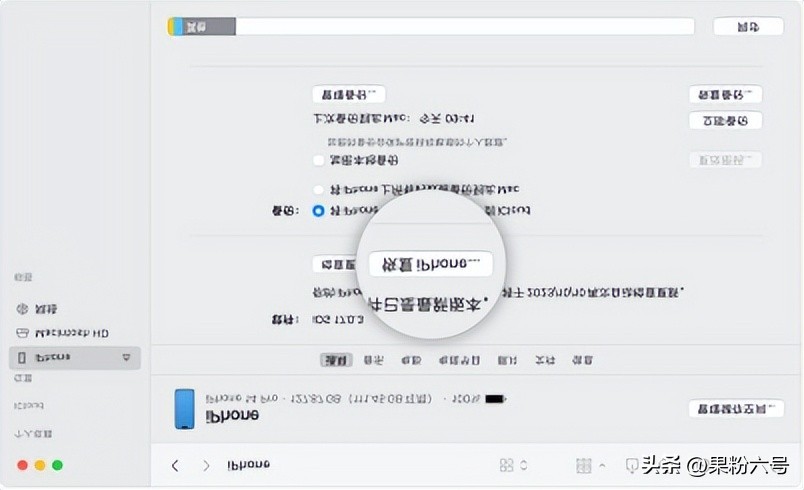Screen dimensions: 804x490
Task: Switch to the second tab next to General
Action: pos(373,360)
